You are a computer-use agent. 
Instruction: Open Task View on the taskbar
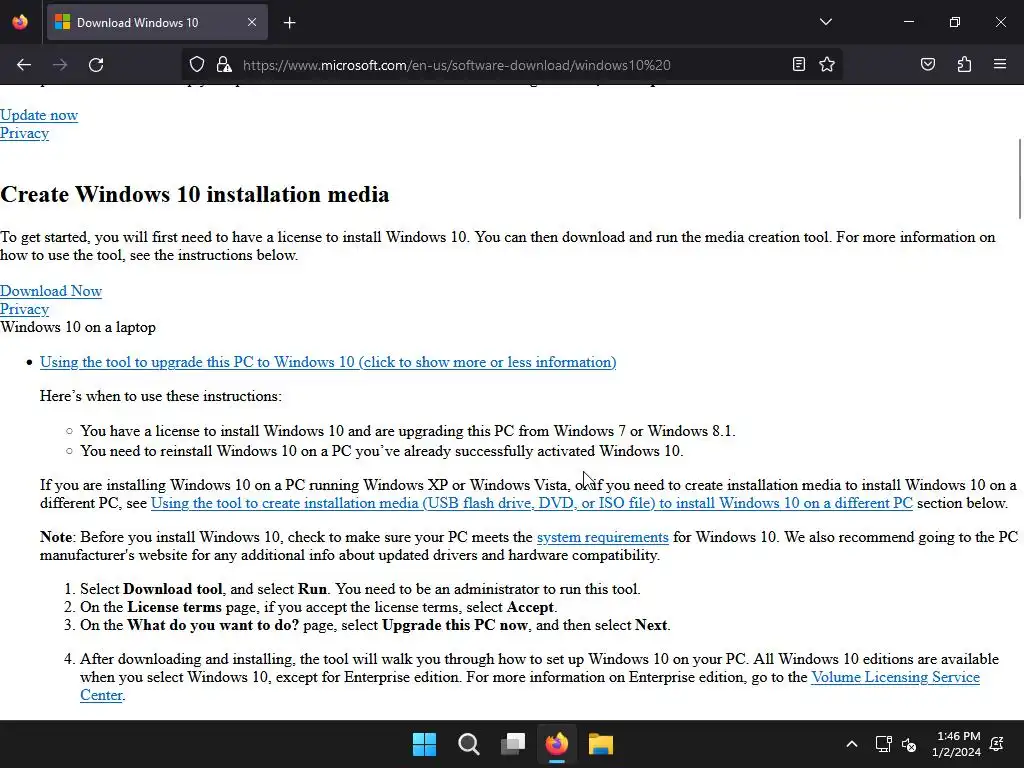point(513,744)
